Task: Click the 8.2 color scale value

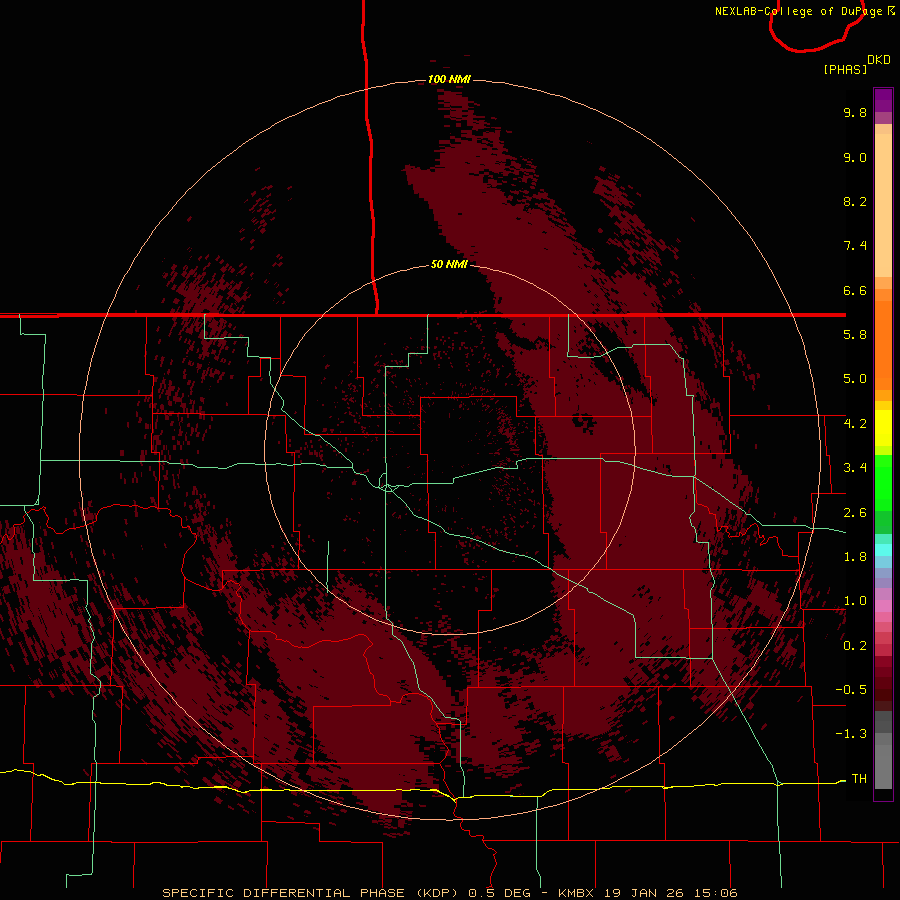Action: (855, 201)
